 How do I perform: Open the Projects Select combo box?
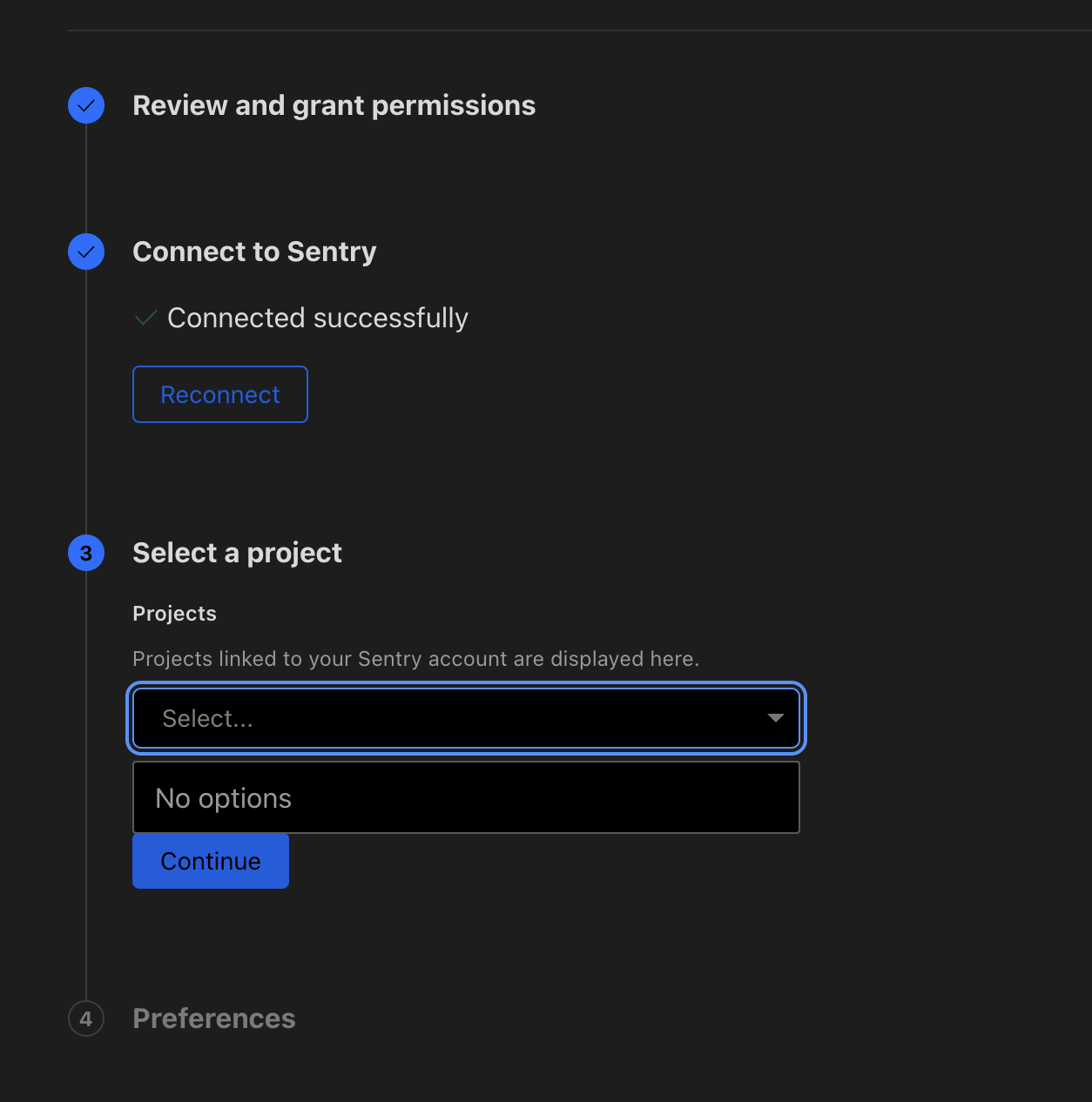coord(466,718)
